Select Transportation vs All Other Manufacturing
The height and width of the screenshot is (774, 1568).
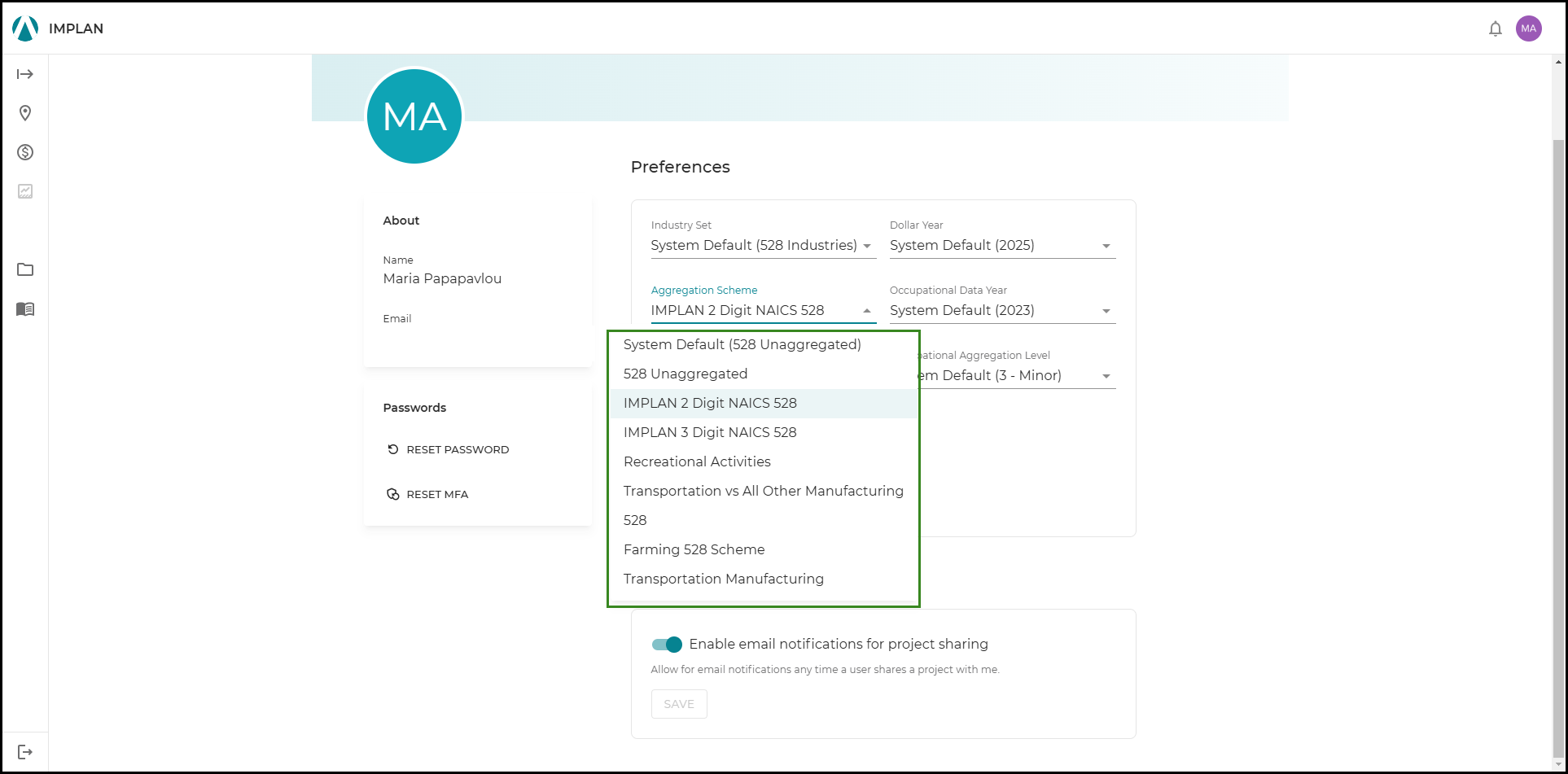click(x=764, y=491)
